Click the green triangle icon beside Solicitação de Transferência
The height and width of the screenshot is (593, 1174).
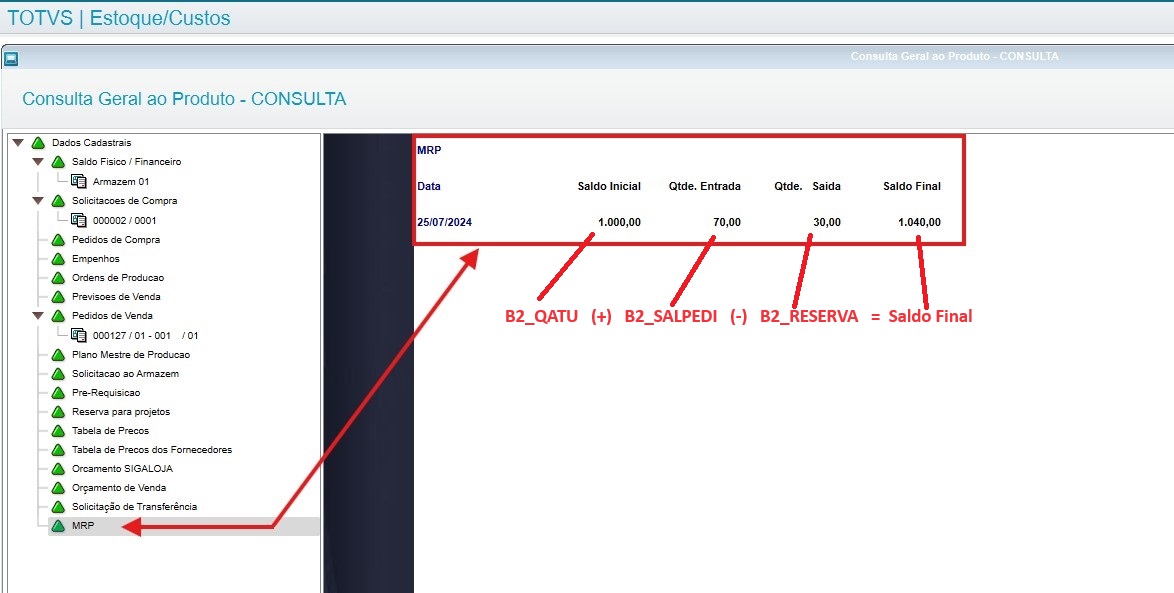[x=58, y=507]
